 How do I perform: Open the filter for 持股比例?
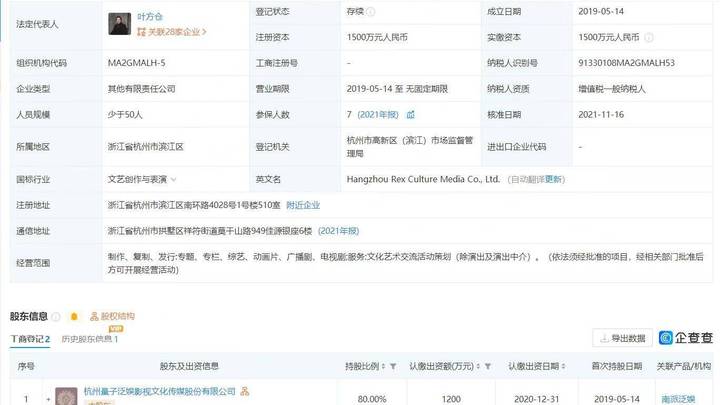click(x=393, y=366)
